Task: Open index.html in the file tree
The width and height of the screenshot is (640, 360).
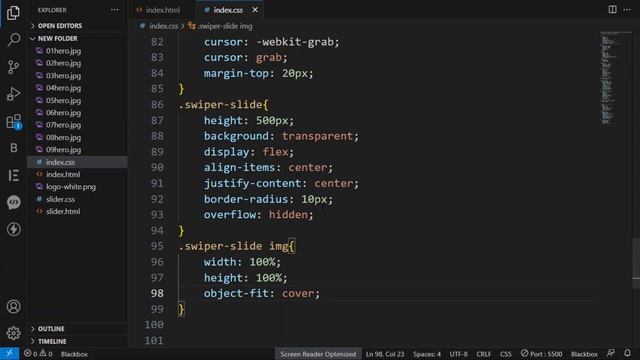Action: 63,174
